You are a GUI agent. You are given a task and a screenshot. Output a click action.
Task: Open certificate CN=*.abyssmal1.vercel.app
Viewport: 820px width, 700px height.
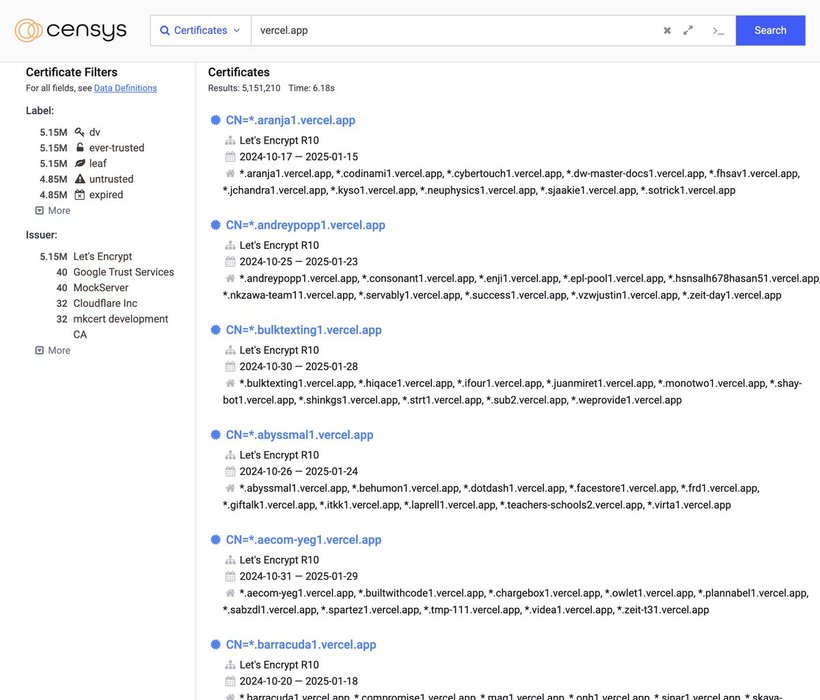click(x=300, y=435)
